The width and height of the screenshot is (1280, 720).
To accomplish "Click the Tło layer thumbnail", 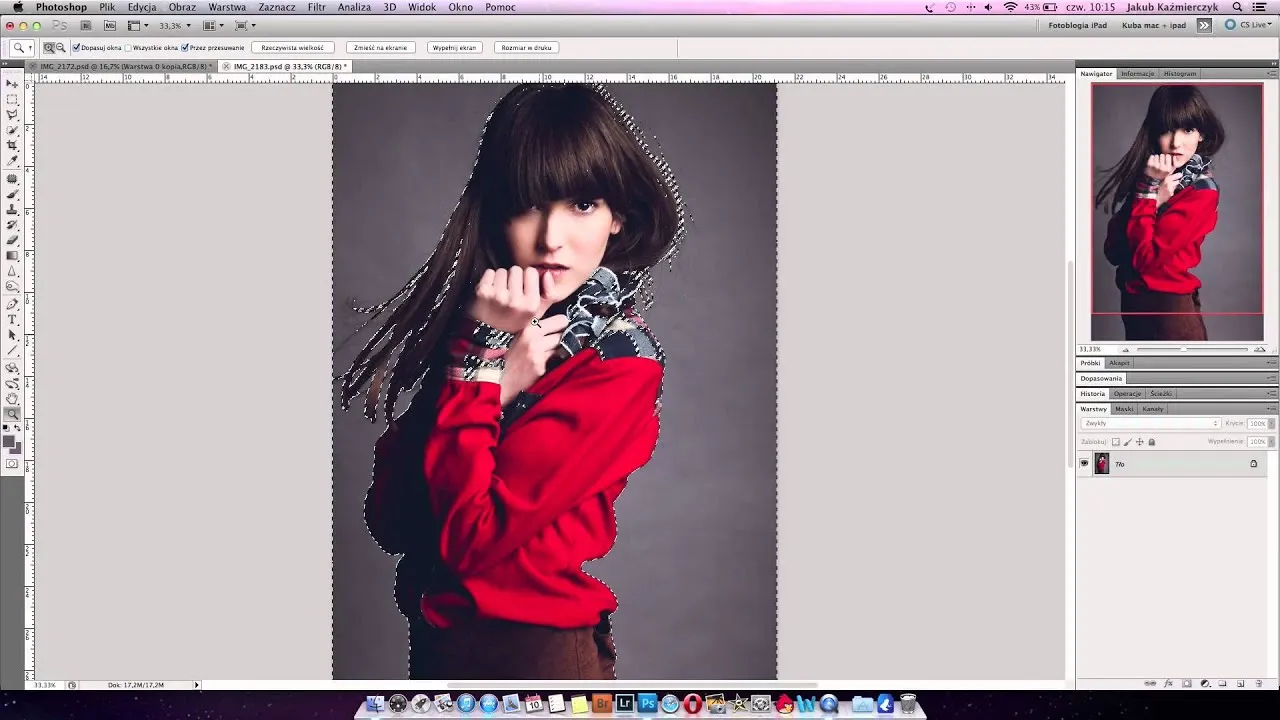I will [1102, 464].
